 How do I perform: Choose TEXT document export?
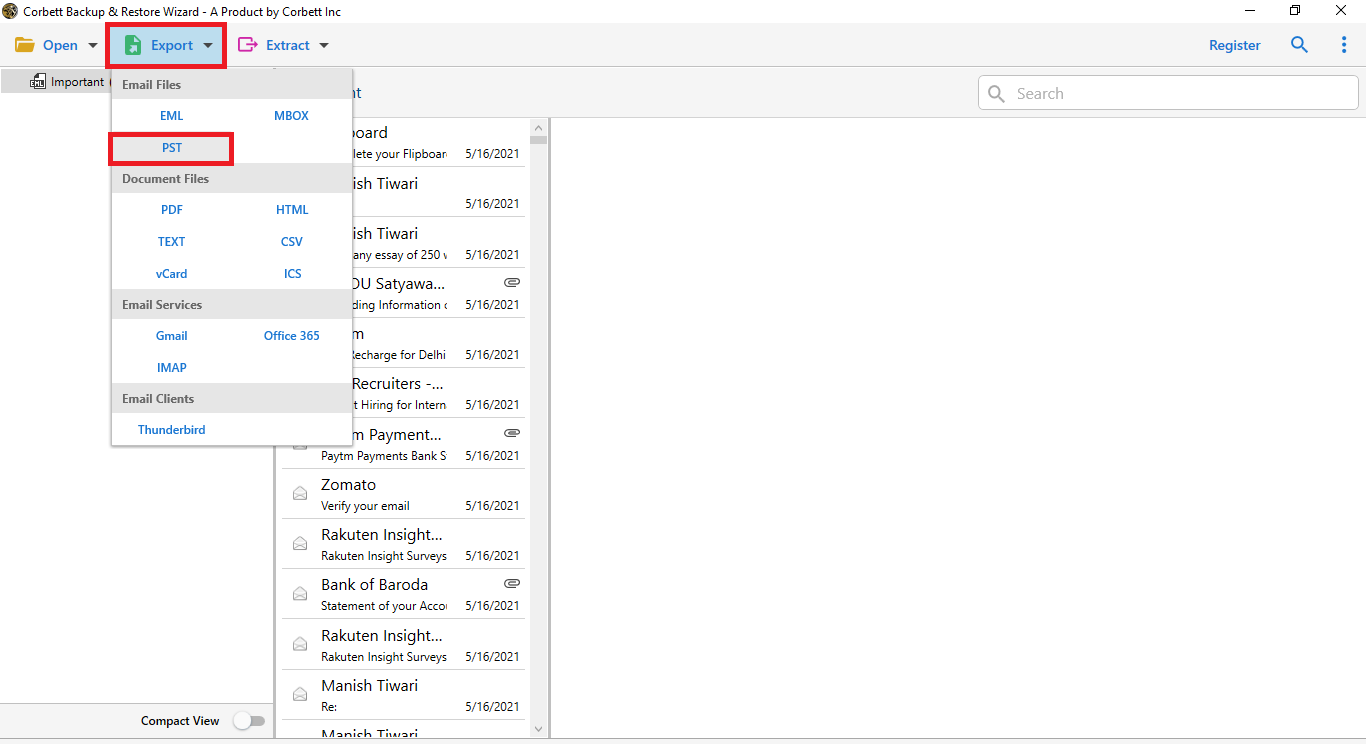coord(172,242)
